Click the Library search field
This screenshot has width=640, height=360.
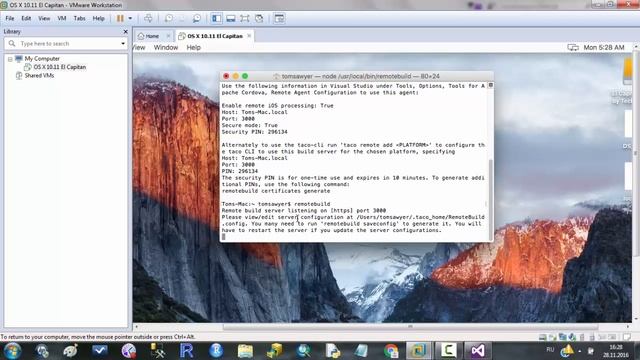point(65,43)
